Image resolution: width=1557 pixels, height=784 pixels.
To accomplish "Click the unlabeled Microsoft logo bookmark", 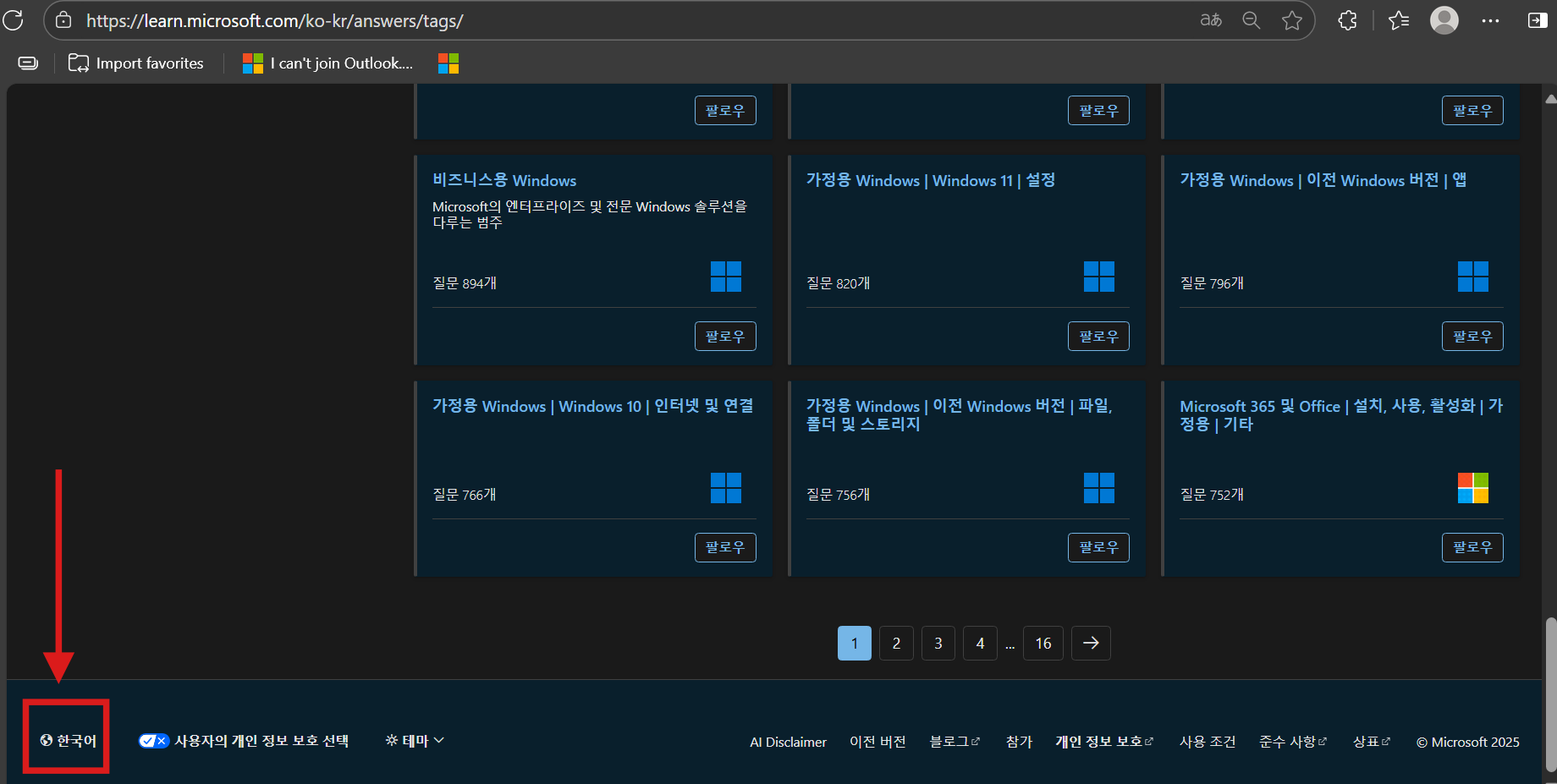I will click(x=448, y=63).
